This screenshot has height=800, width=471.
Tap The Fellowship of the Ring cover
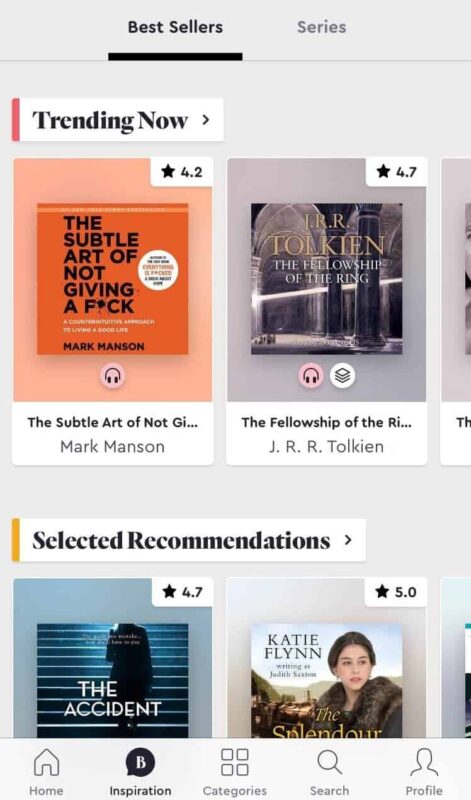(327, 279)
